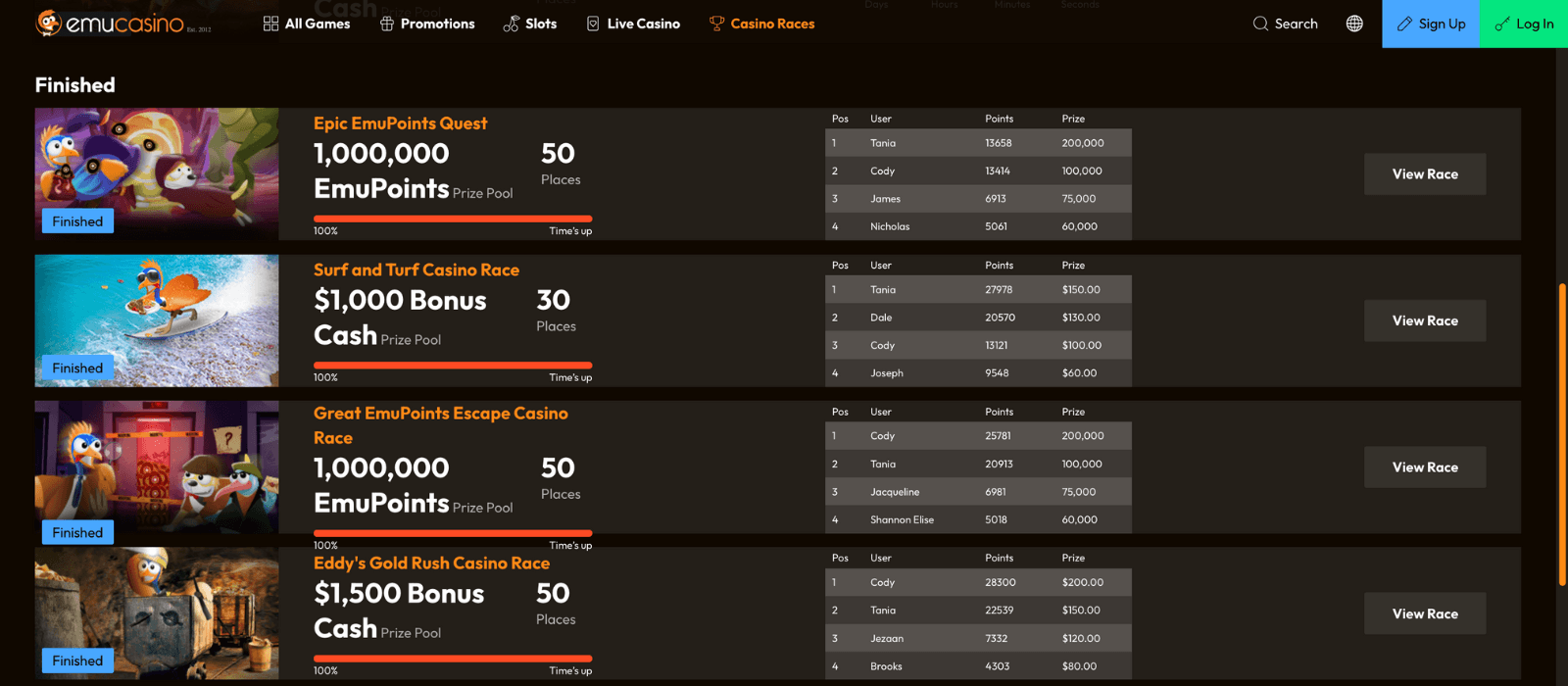Click the Log In button

(x=1524, y=24)
